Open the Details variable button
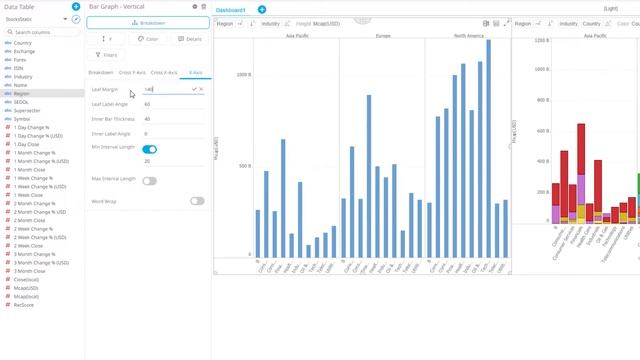The height and width of the screenshot is (360, 640). 190,39
